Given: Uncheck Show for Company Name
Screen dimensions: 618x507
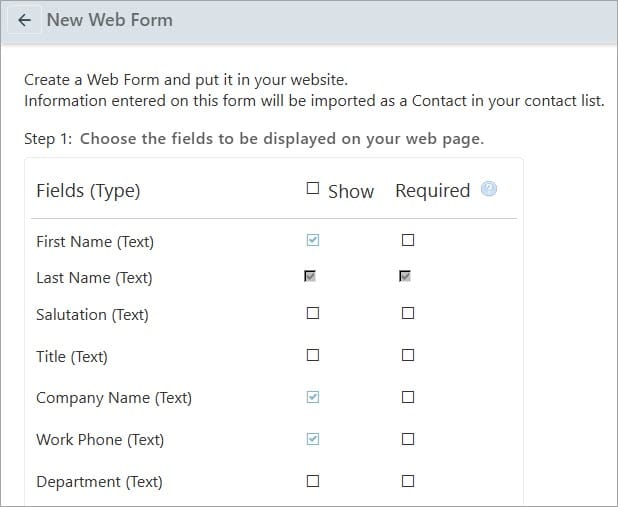Looking at the screenshot, I should (x=313, y=397).
